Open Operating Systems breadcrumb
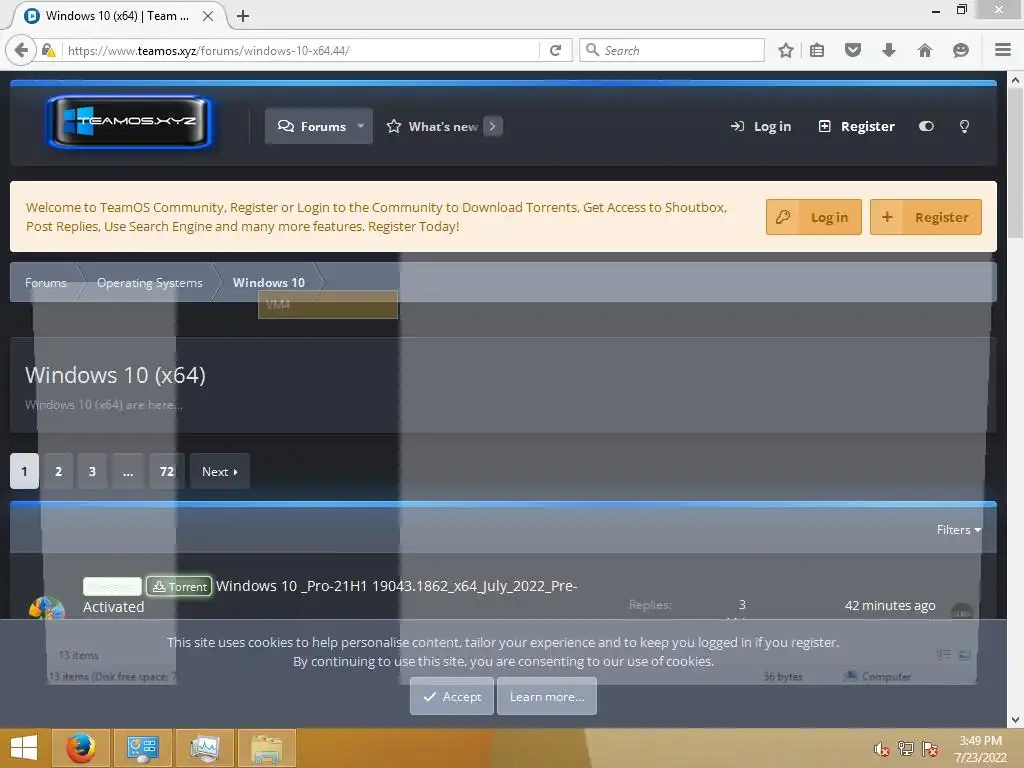This screenshot has height=768, width=1024. point(150,283)
